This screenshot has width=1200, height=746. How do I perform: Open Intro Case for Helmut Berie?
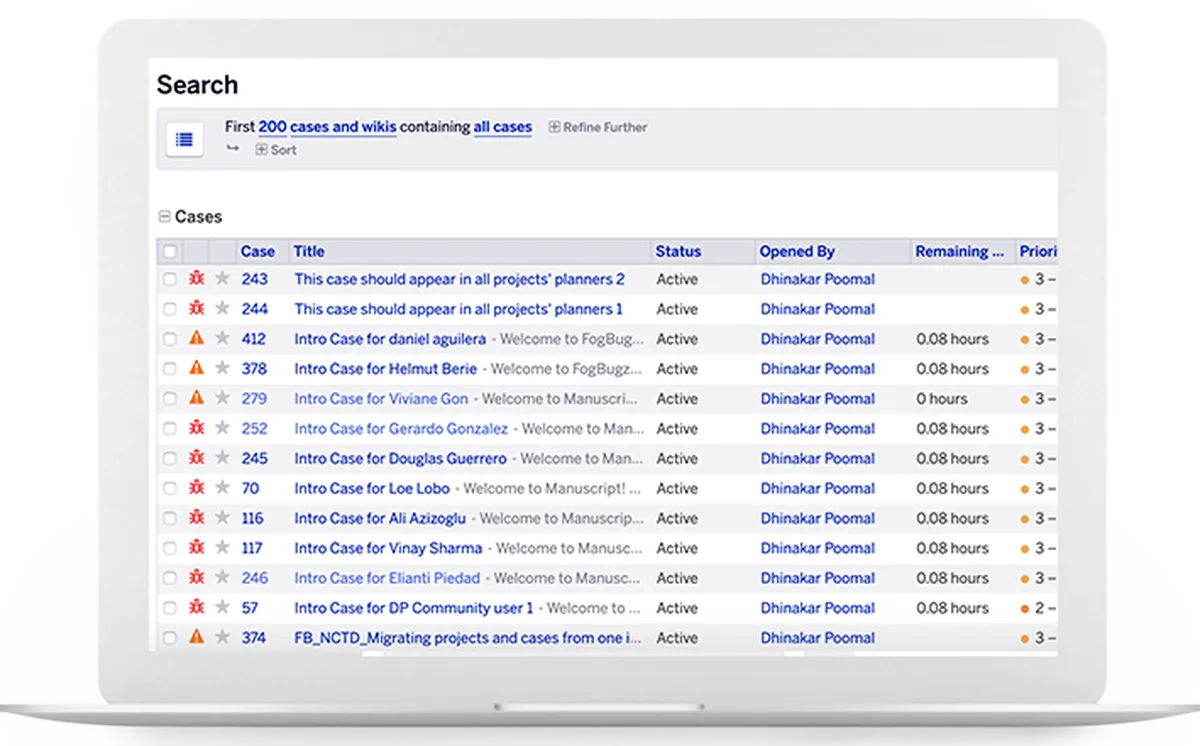click(x=386, y=369)
